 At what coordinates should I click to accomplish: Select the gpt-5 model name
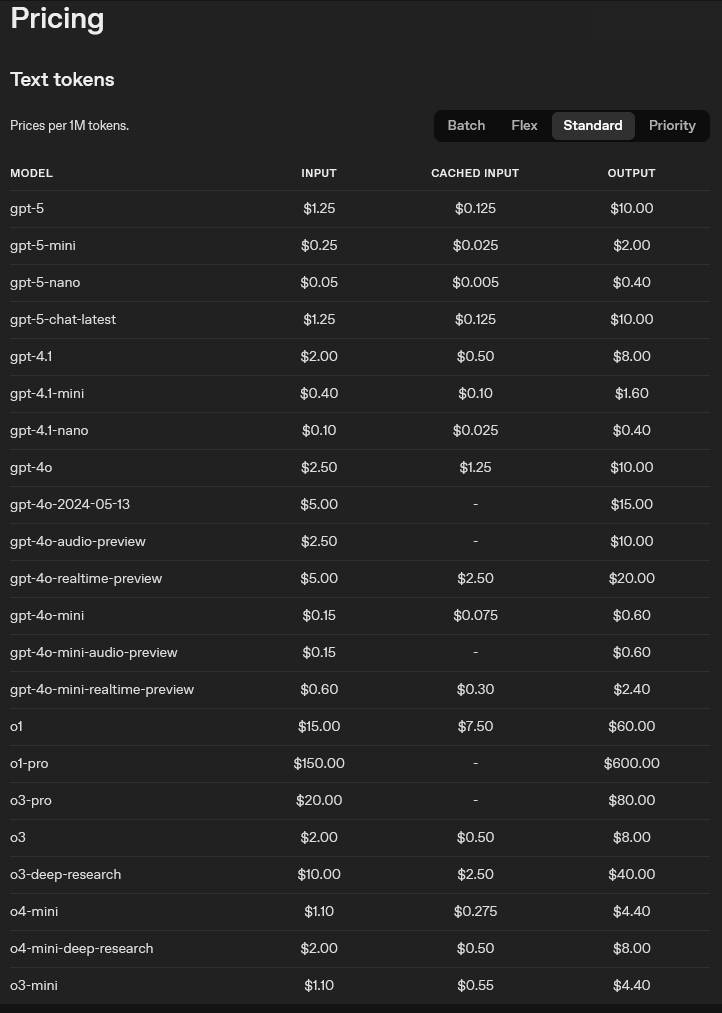27,209
